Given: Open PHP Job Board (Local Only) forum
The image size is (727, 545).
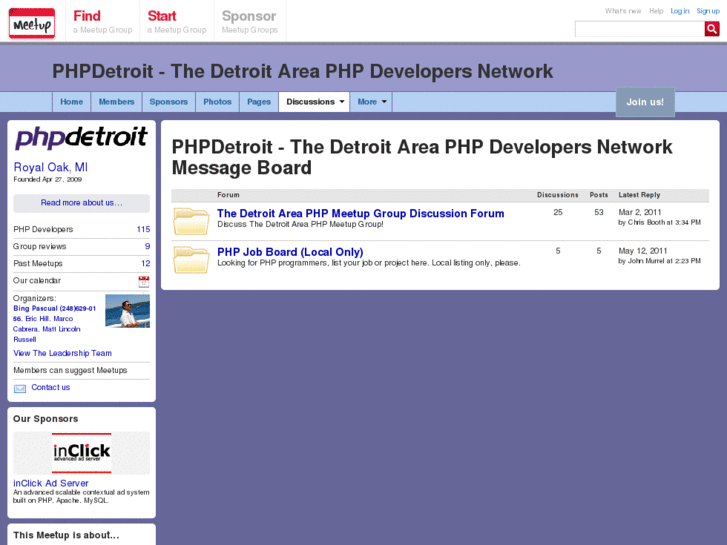Looking at the screenshot, I should (290, 252).
